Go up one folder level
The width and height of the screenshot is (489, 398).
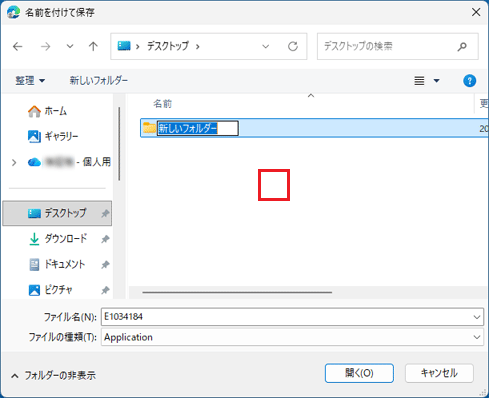[x=93, y=46]
